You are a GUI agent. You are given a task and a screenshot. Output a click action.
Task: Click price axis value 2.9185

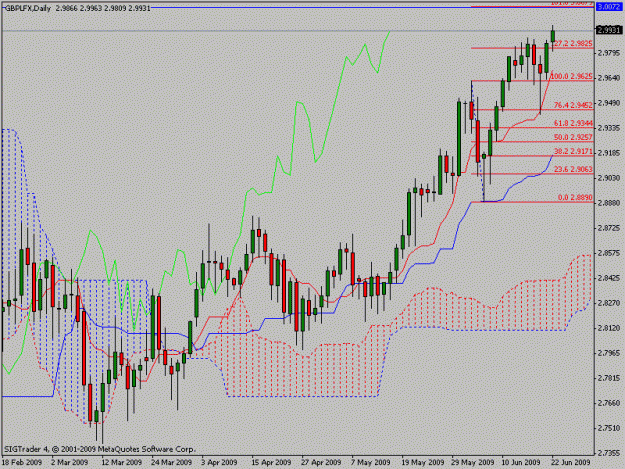609,153
